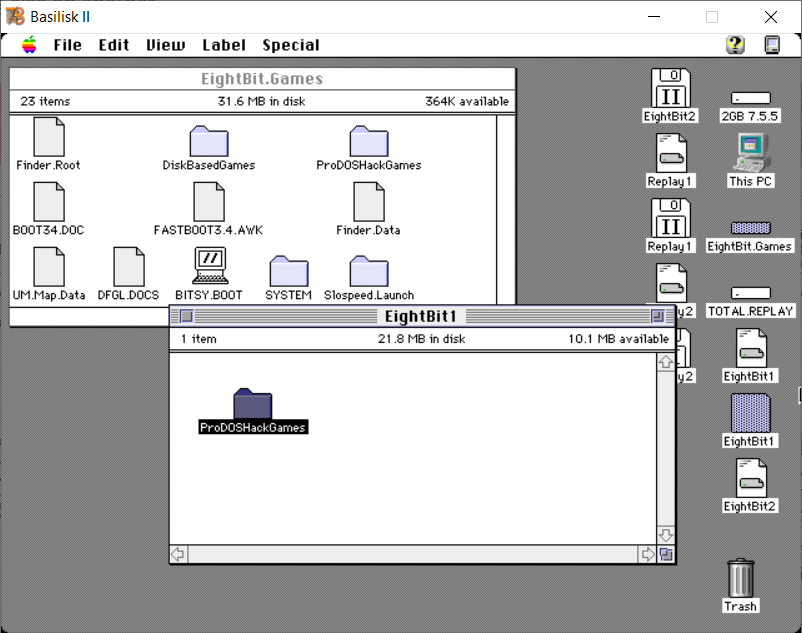This screenshot has height=633, width=802.
Task: Open the Edit menu
Action: (x=114, y=45)
